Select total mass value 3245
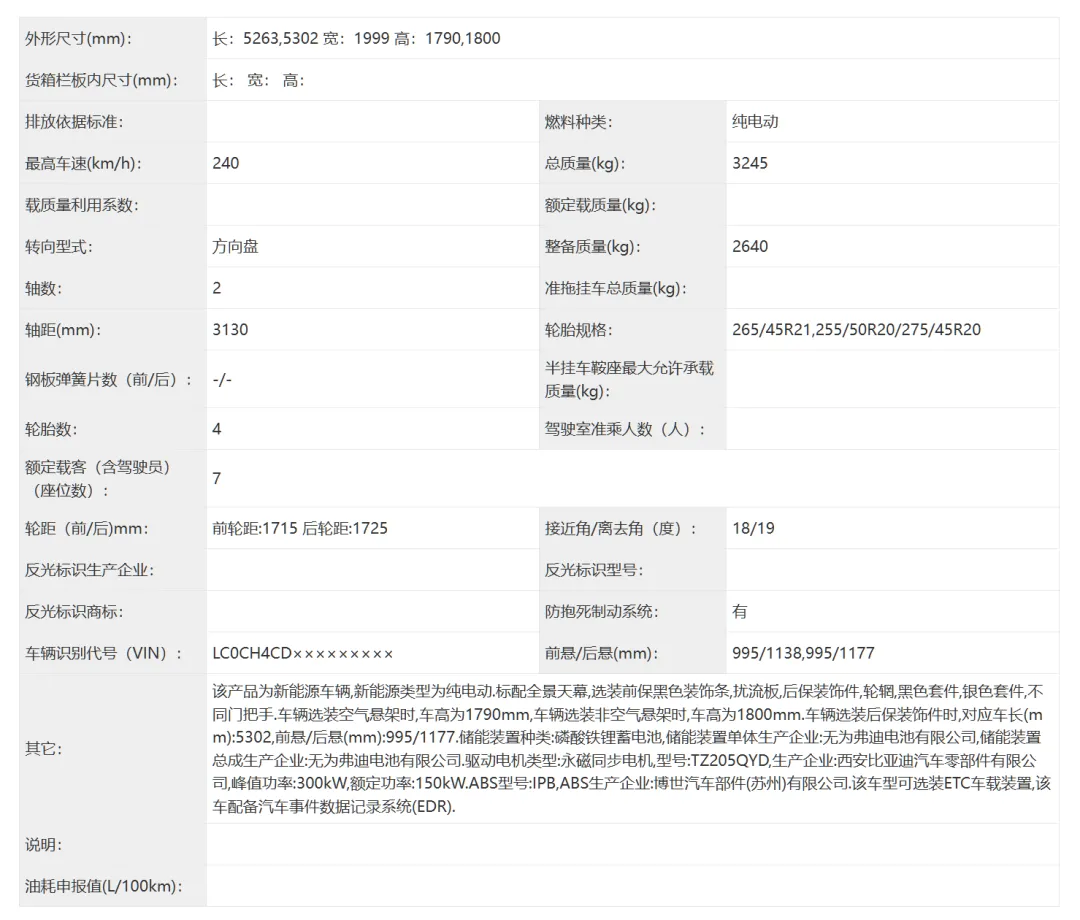The image size is (1080, 920). click(749, 163)
